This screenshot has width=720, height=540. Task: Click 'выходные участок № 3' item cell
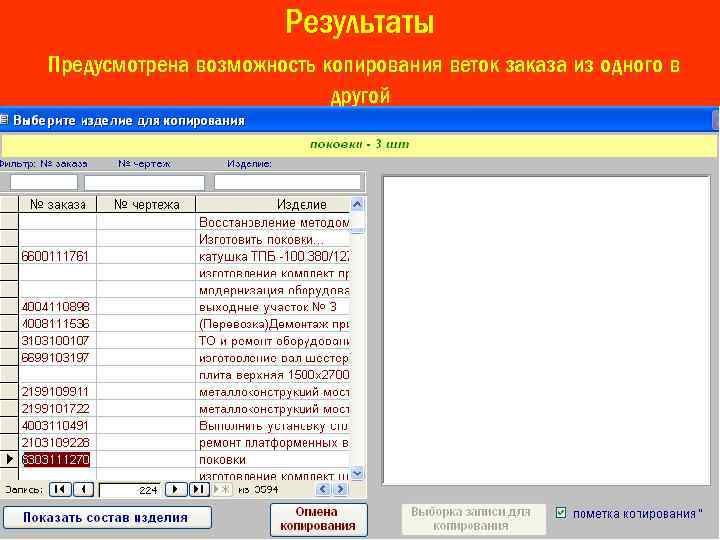(x=273, y=307)
